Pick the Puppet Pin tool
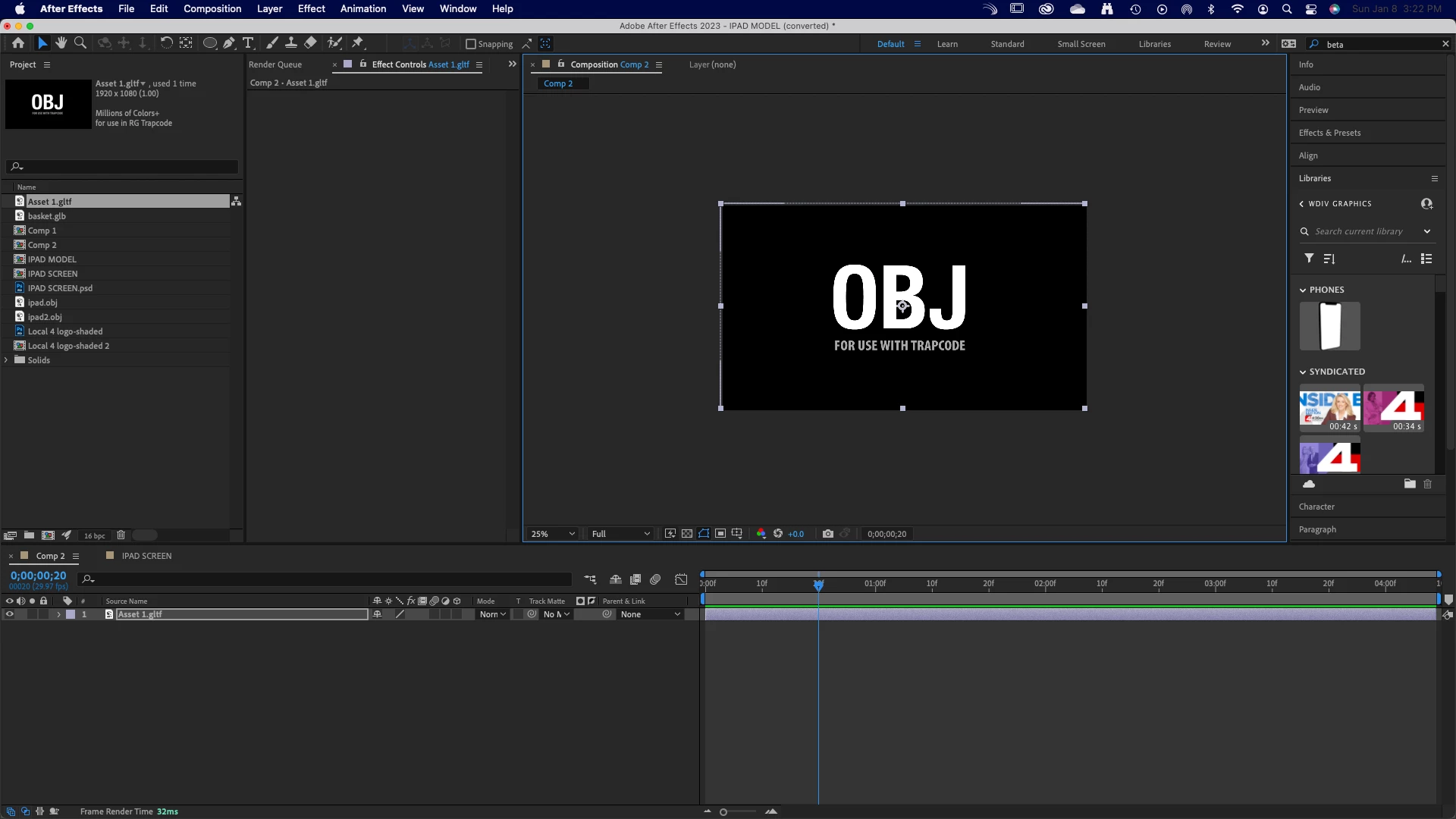1456x819 pixels. pos(358,43)
